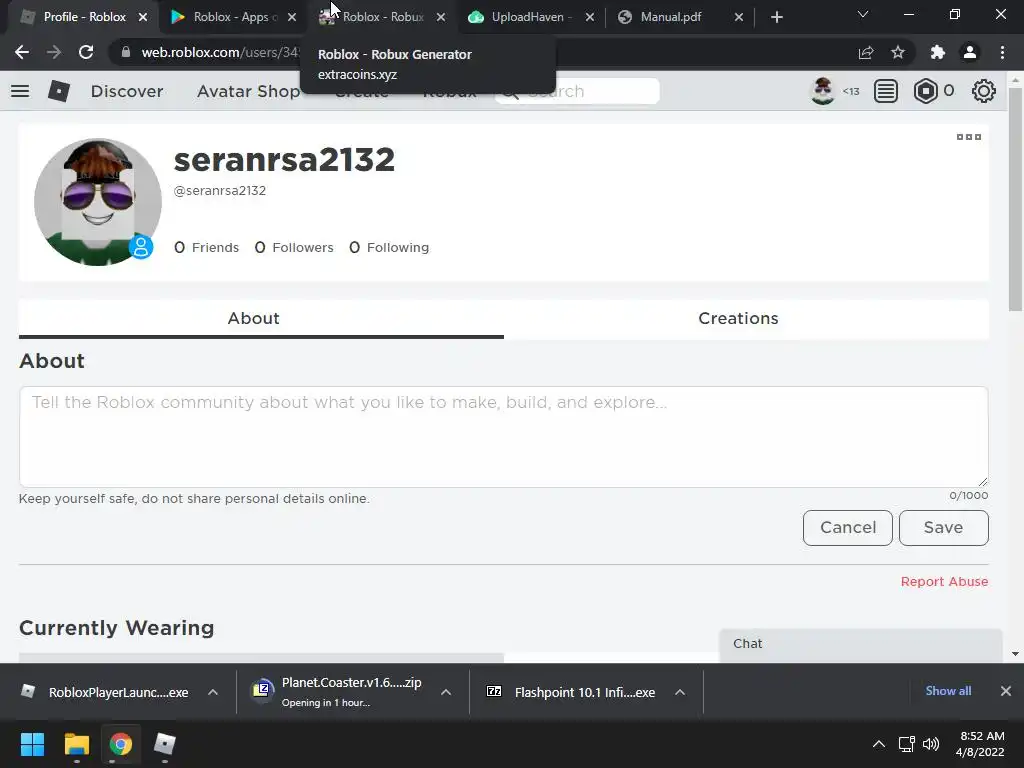Screen dimensions: 1024x768
Task: Click the seranrsa2132 avatar thumbnail
Action: [x=98, y=202]
